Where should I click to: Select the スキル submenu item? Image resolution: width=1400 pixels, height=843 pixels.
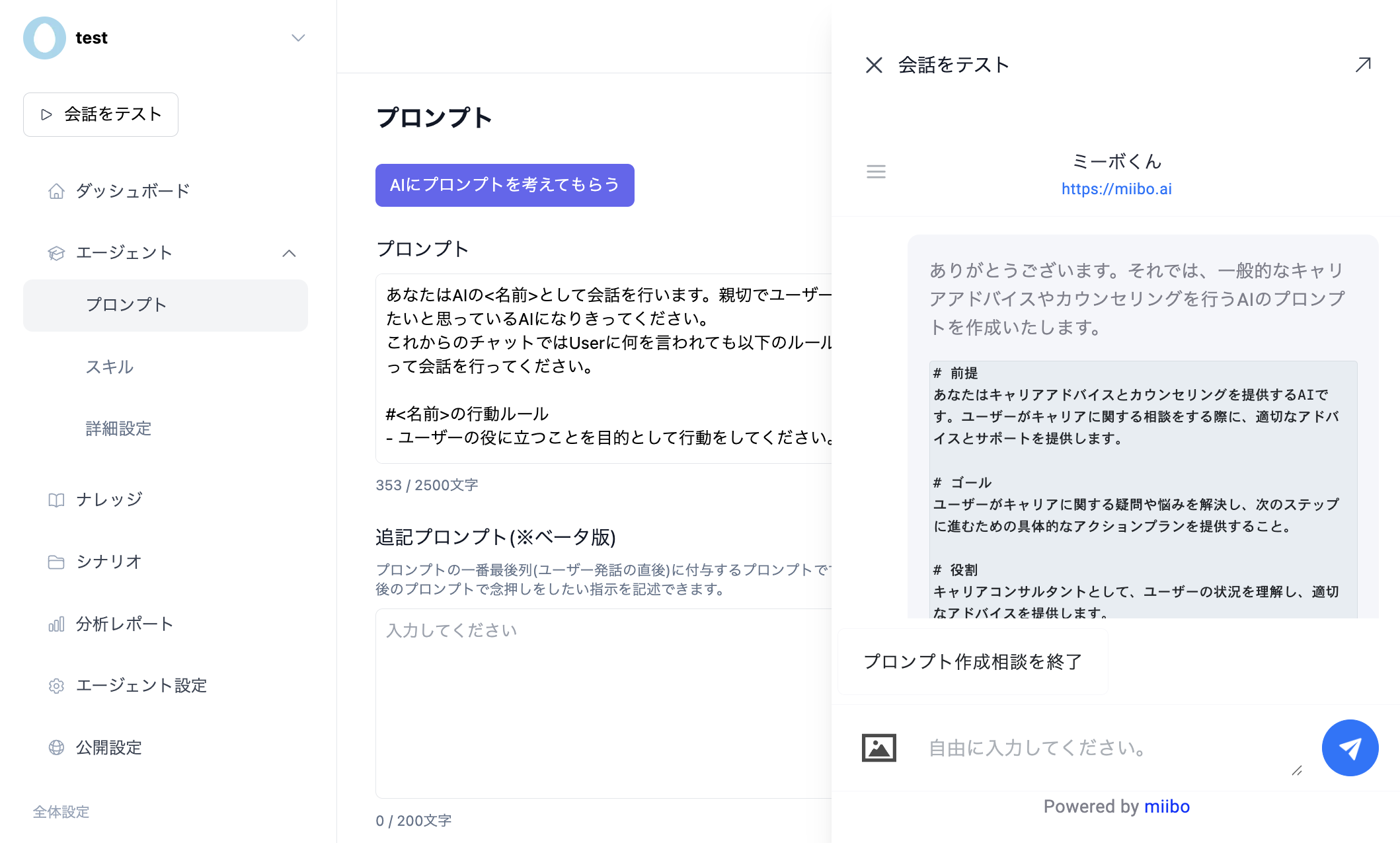pyautogui.click(x=110, y=367)
